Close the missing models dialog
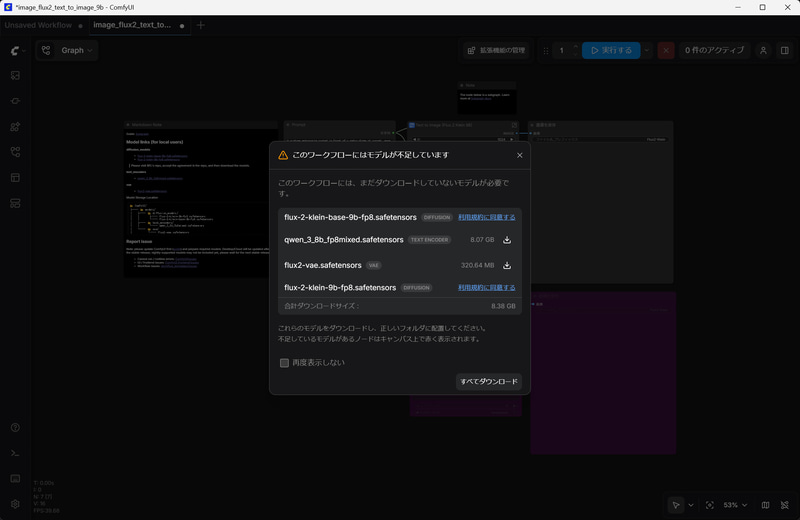 519,155
